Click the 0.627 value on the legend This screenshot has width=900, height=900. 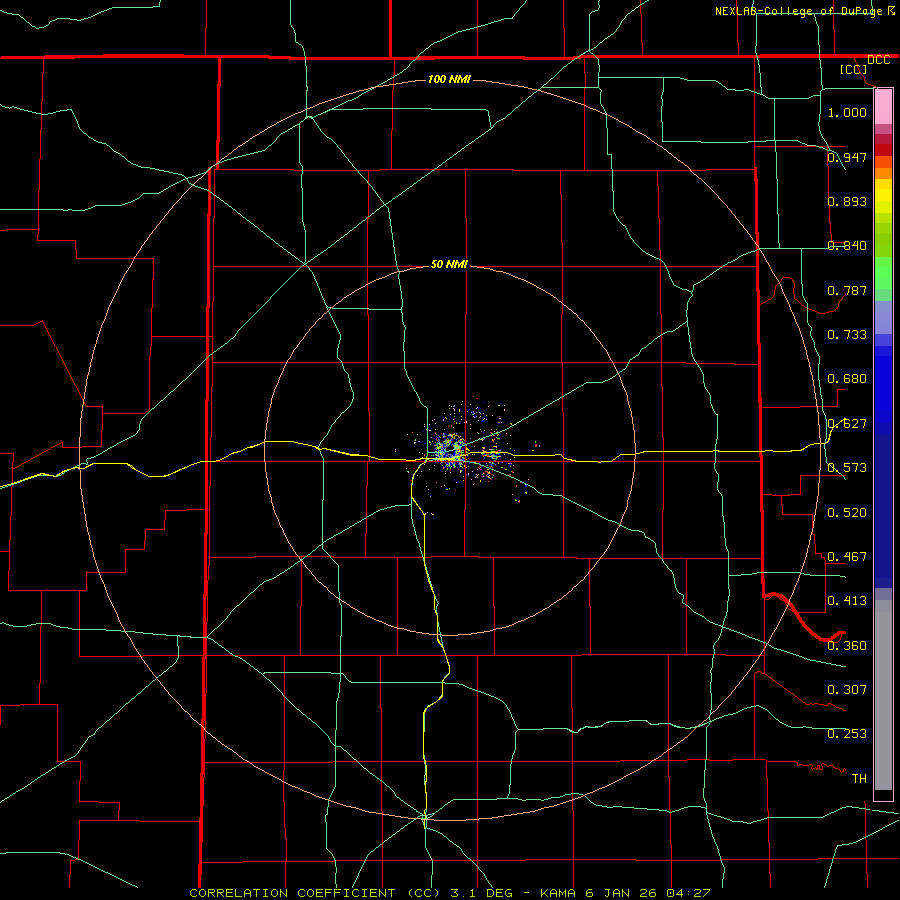point(847,424)
